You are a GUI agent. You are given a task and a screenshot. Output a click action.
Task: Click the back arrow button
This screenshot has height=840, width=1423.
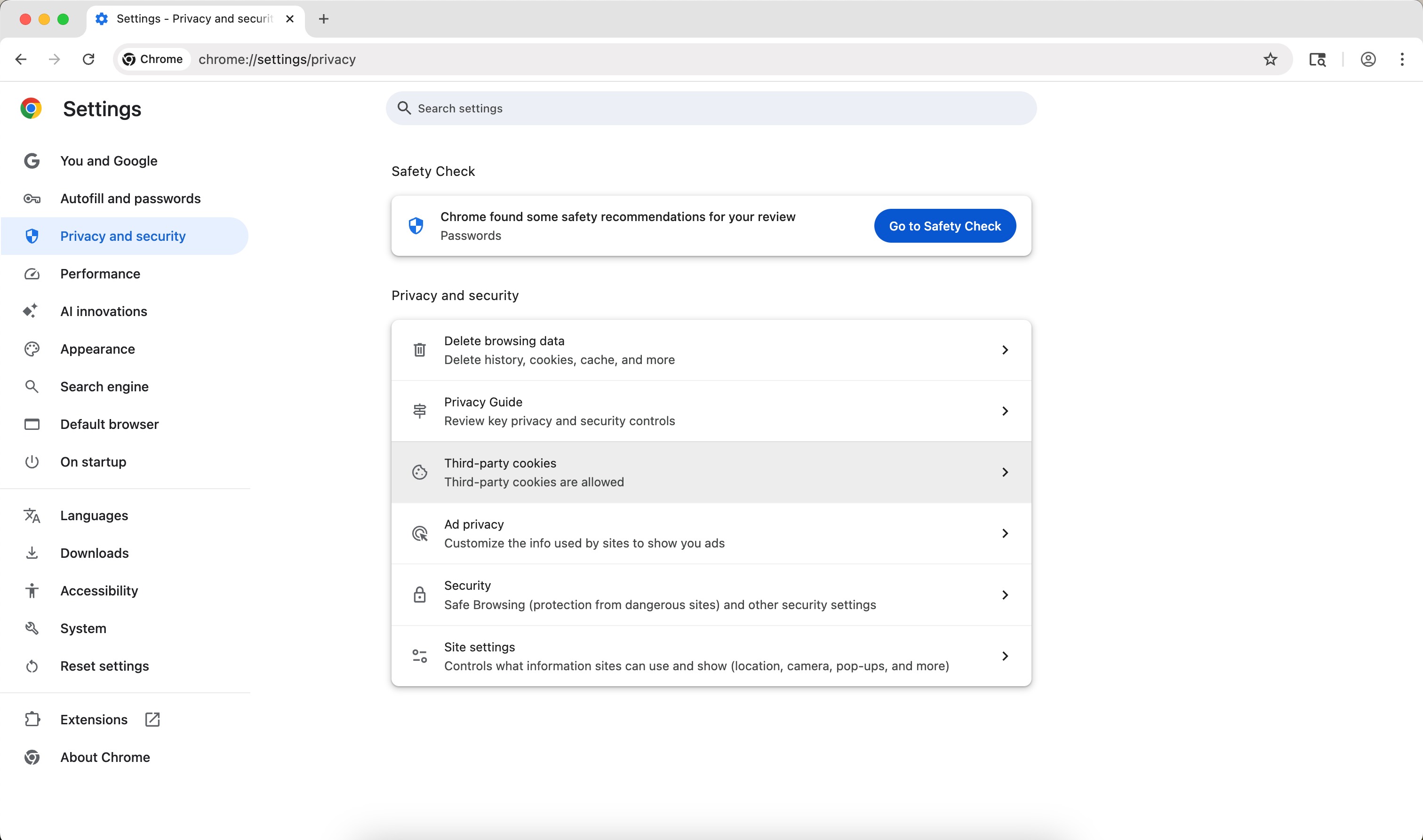click(21, 59)
